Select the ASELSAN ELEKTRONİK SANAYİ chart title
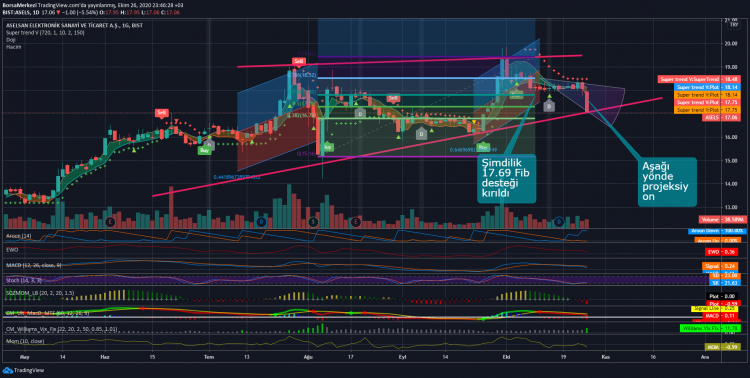The width and height of the screenshot is (750, 378). click(x=74, y=25)
